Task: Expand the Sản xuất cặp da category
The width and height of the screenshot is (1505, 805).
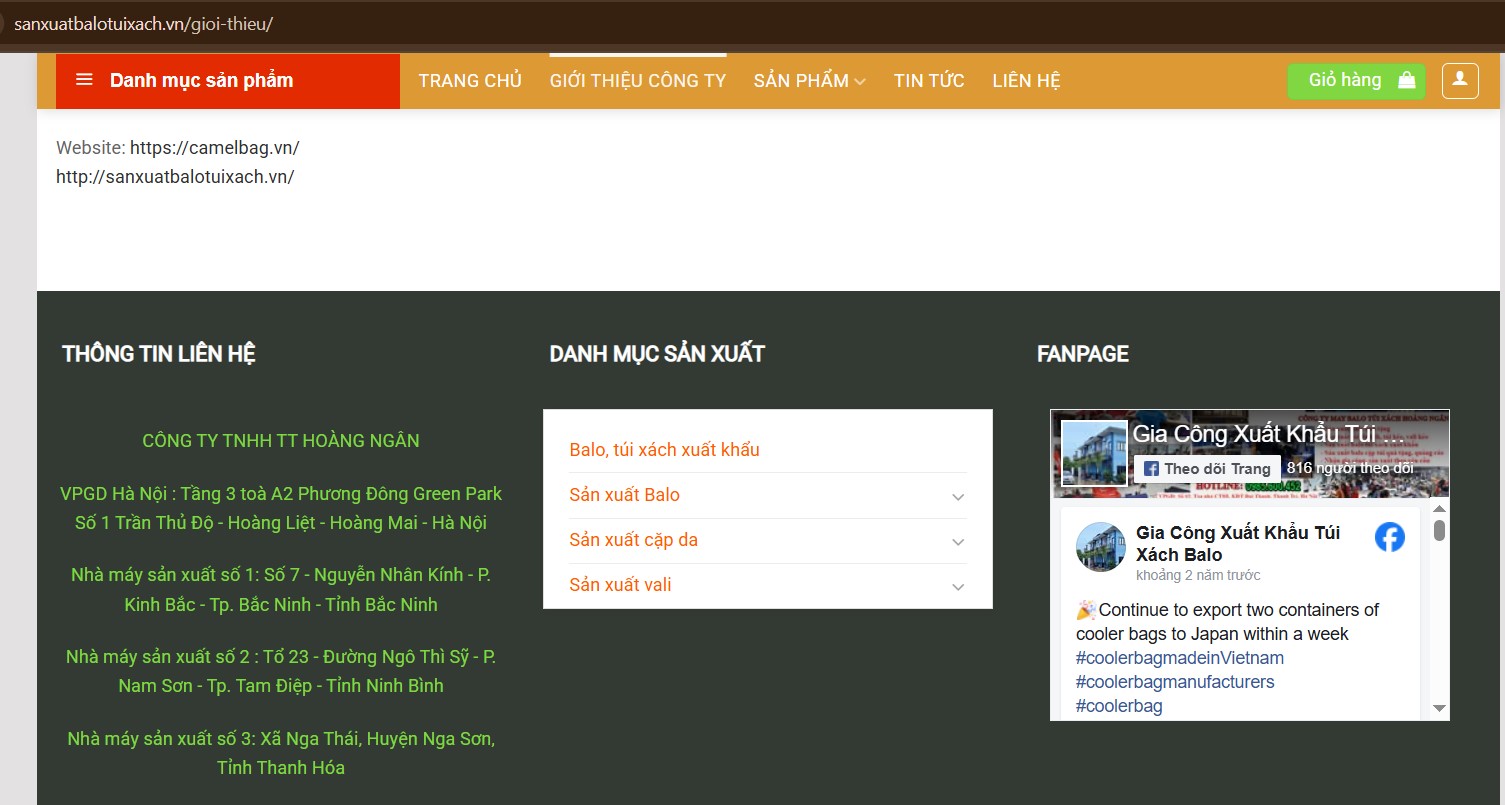Action: tap(958, 542)
